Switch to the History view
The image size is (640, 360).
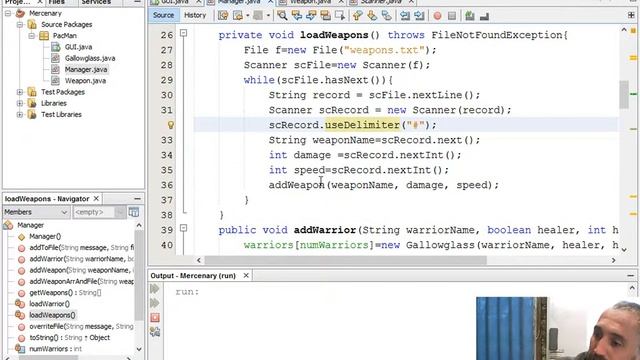[195, 15]
